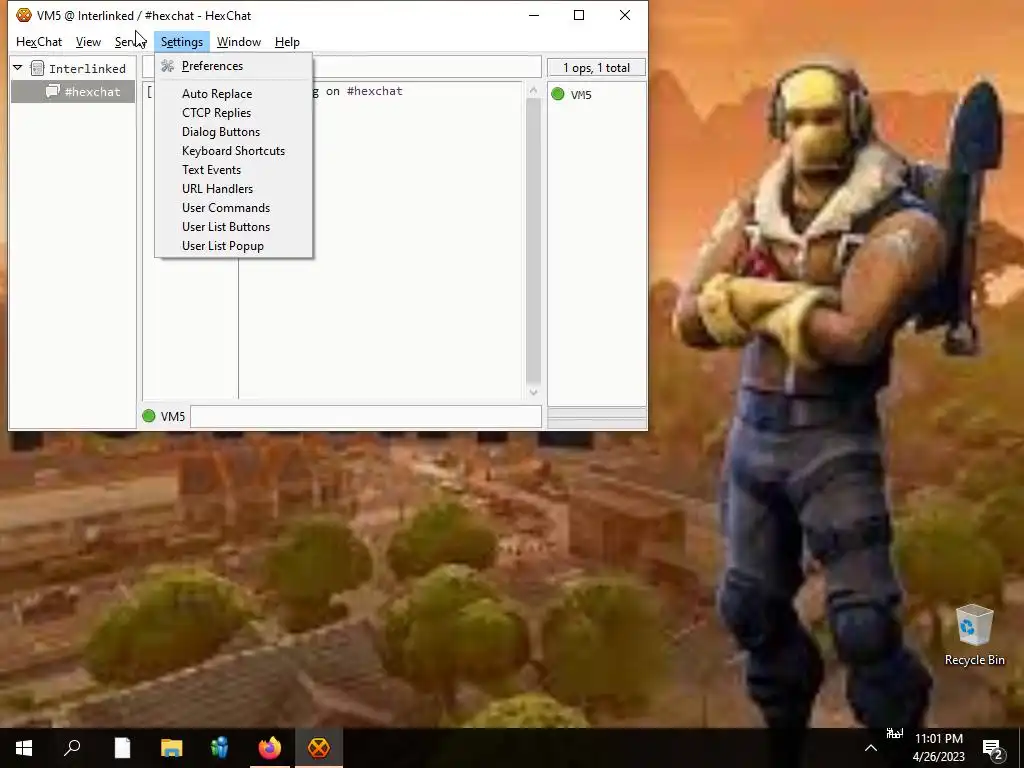The width and height of the screenshot is (1024, 768).
Task: Open Preferences from the Settings menu
Action: (212, 66)
